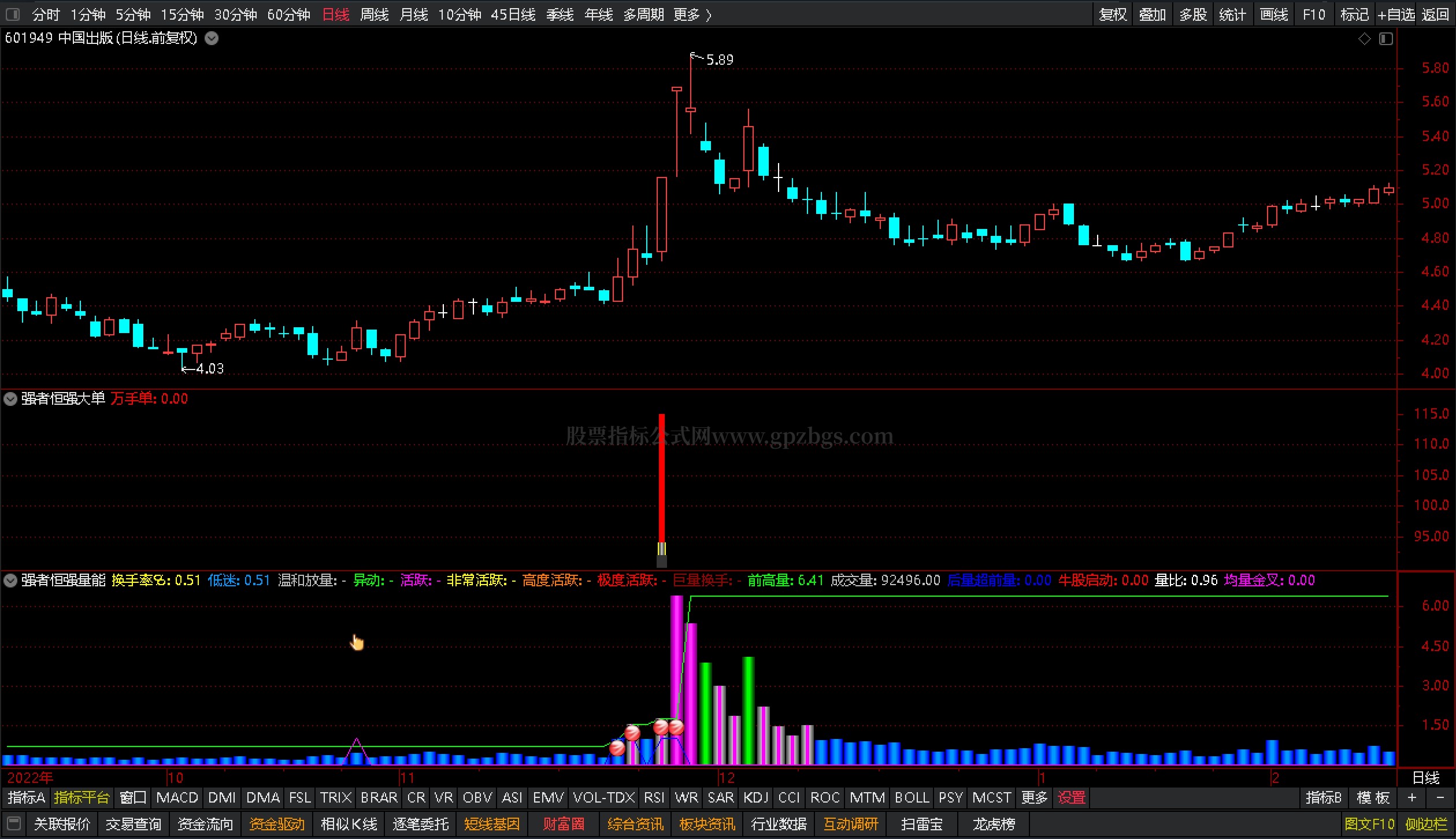Expand the 强者恒强量能 indicator menu
The image size is (1456, 839).
pyautogui.click(x=10, y=580)
